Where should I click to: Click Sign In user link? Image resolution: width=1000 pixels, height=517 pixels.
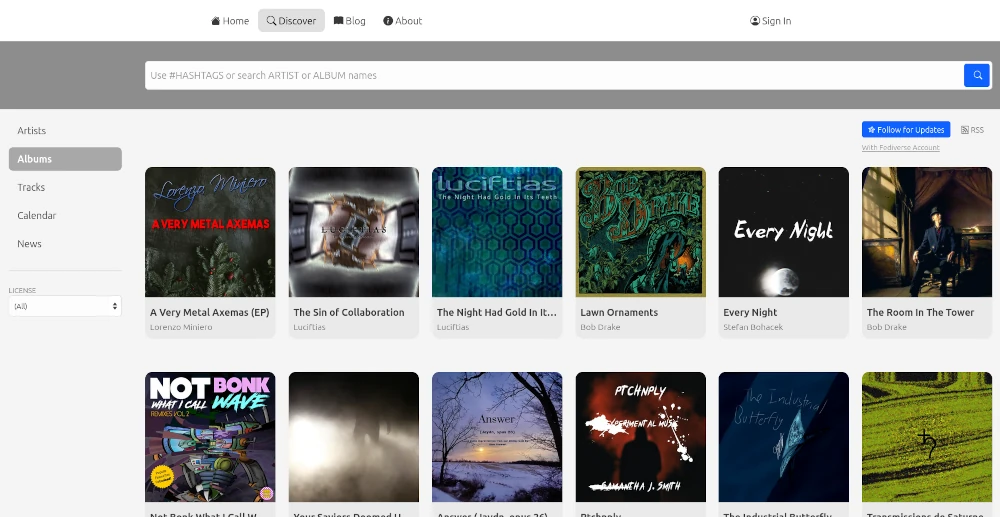tap(770, 21)
